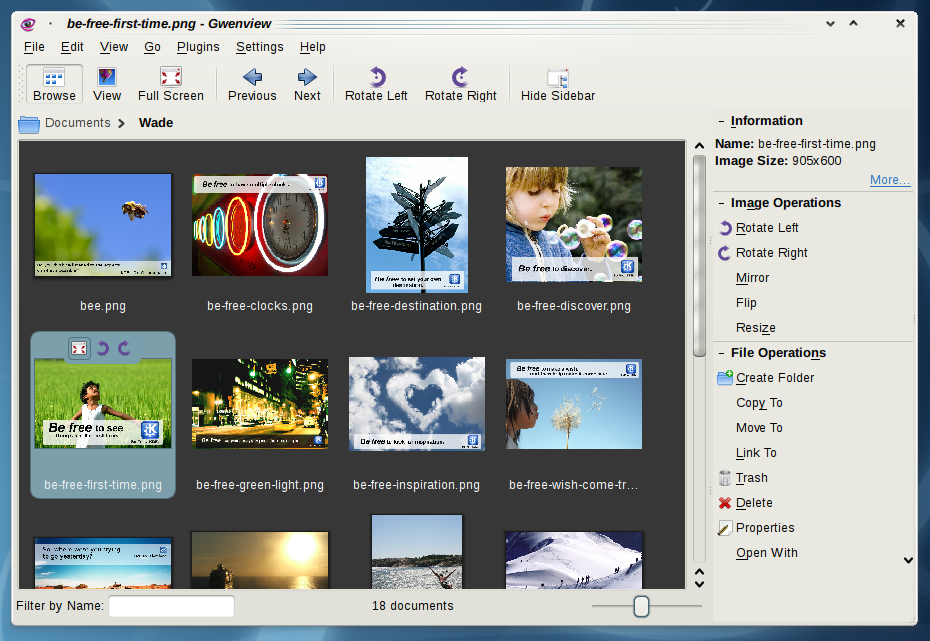The height and width of the screenshot is (641, 930).
Task: Click the thumbnail size slider handle
Action: pos(641,607)
